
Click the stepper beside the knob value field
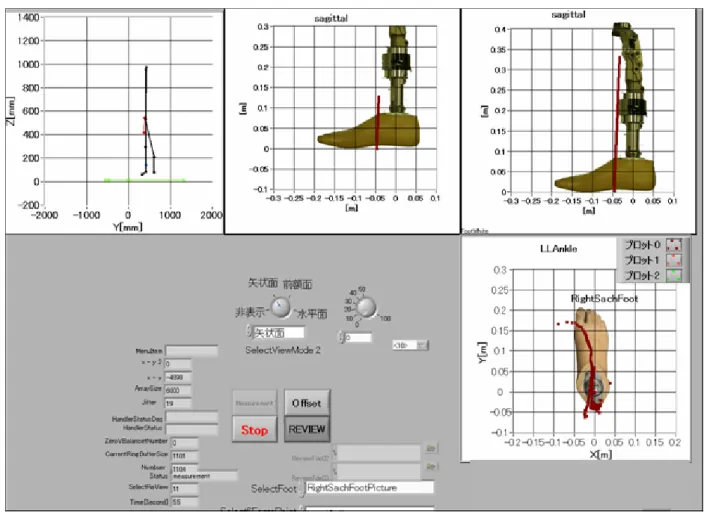click(341, 337)
